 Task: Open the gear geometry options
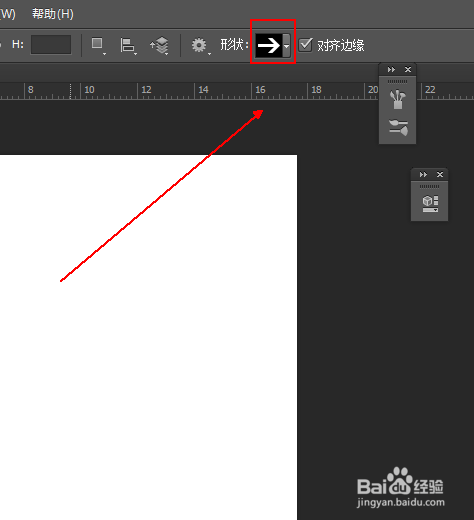pos(200,45)
